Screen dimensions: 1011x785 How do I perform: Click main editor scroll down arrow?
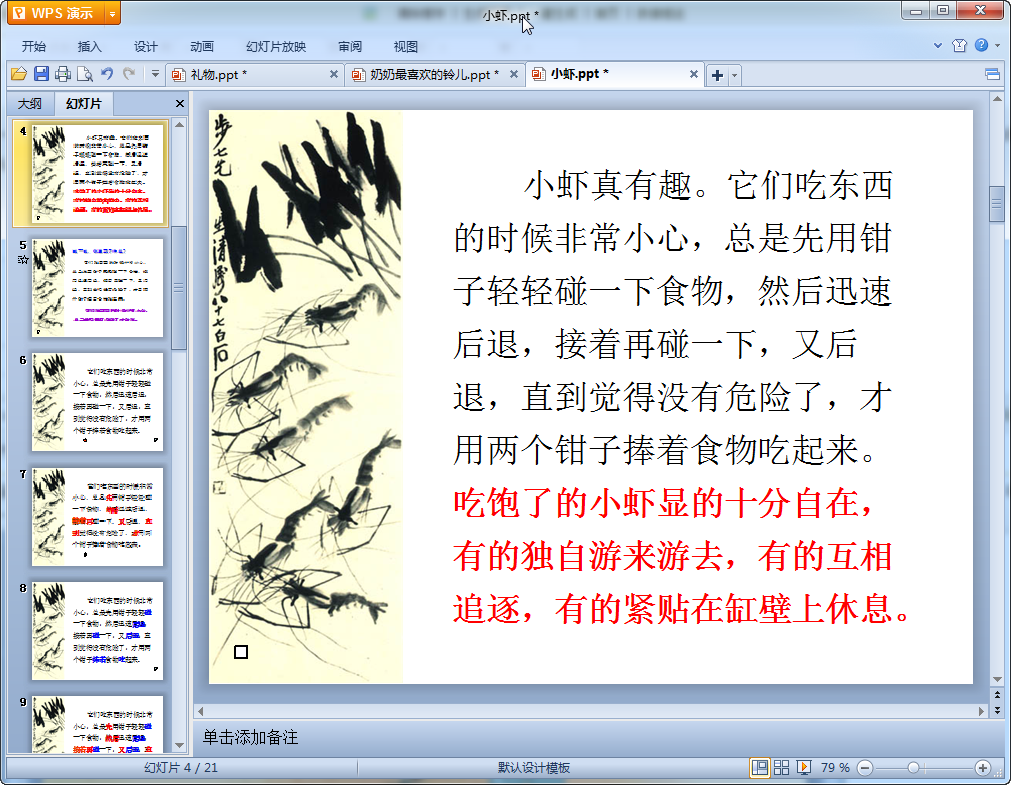(997, 679)
